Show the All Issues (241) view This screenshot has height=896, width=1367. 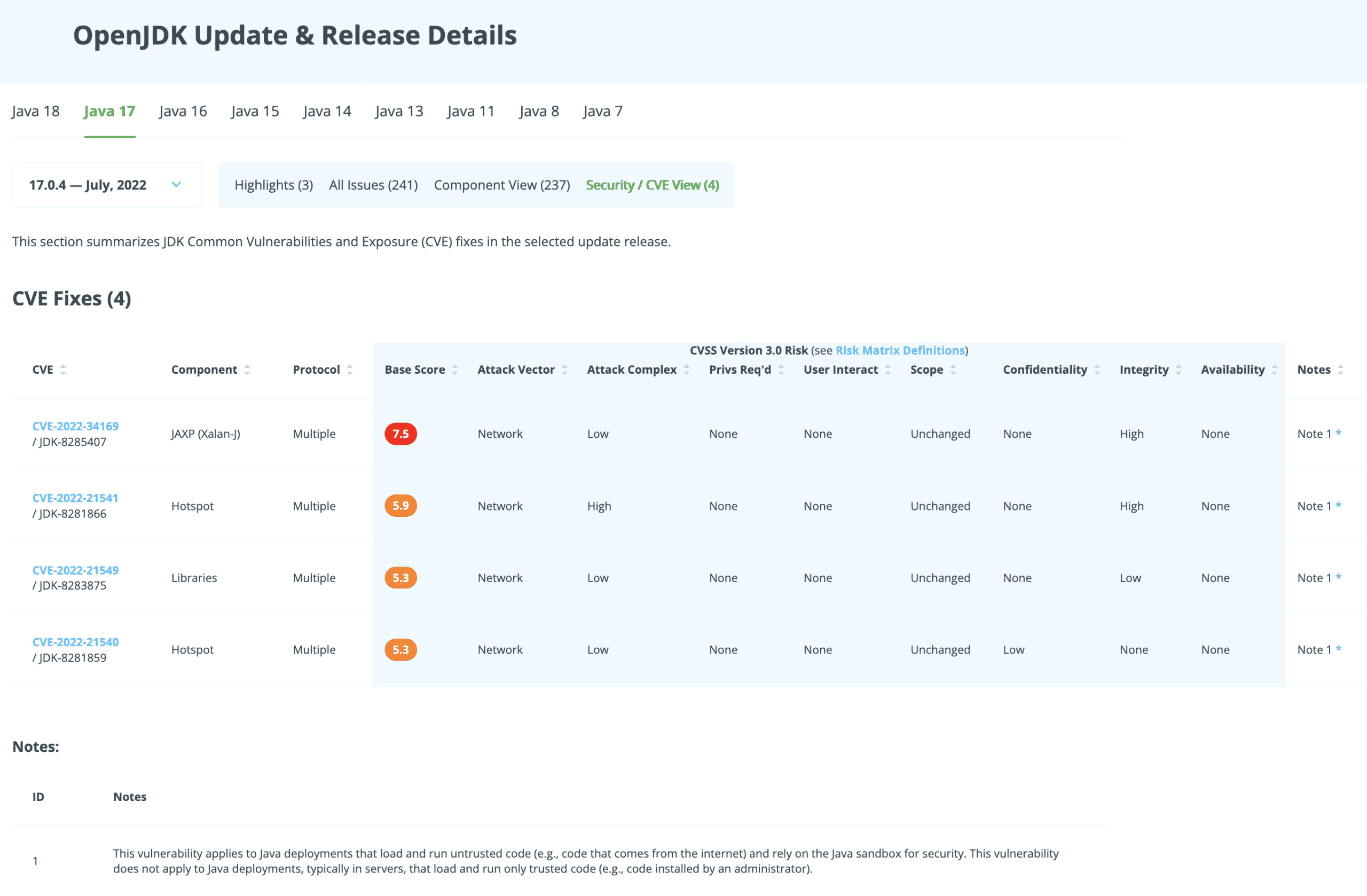click(x=373, y=185)
